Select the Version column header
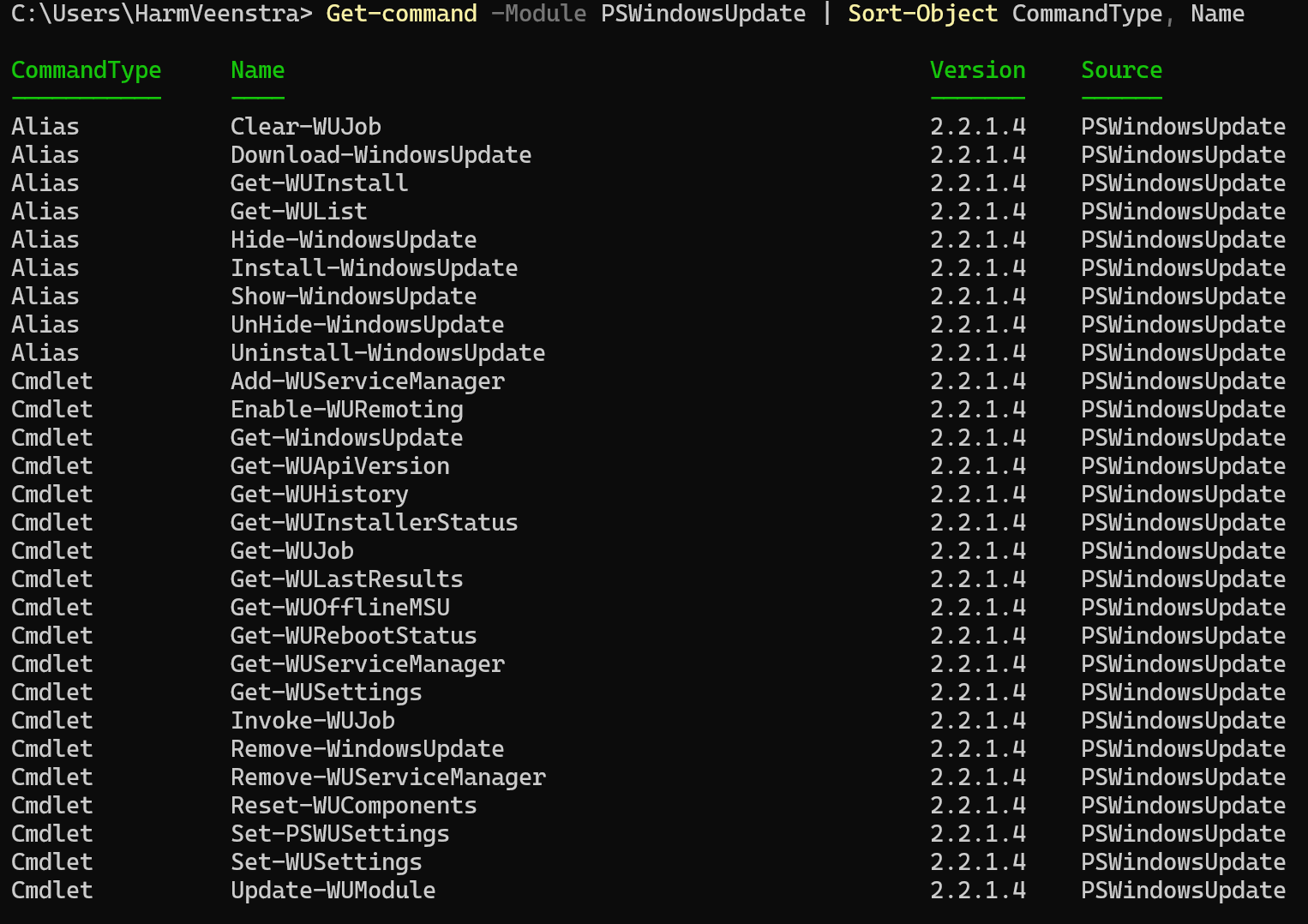1308x924 pixels. coord(977,70)
